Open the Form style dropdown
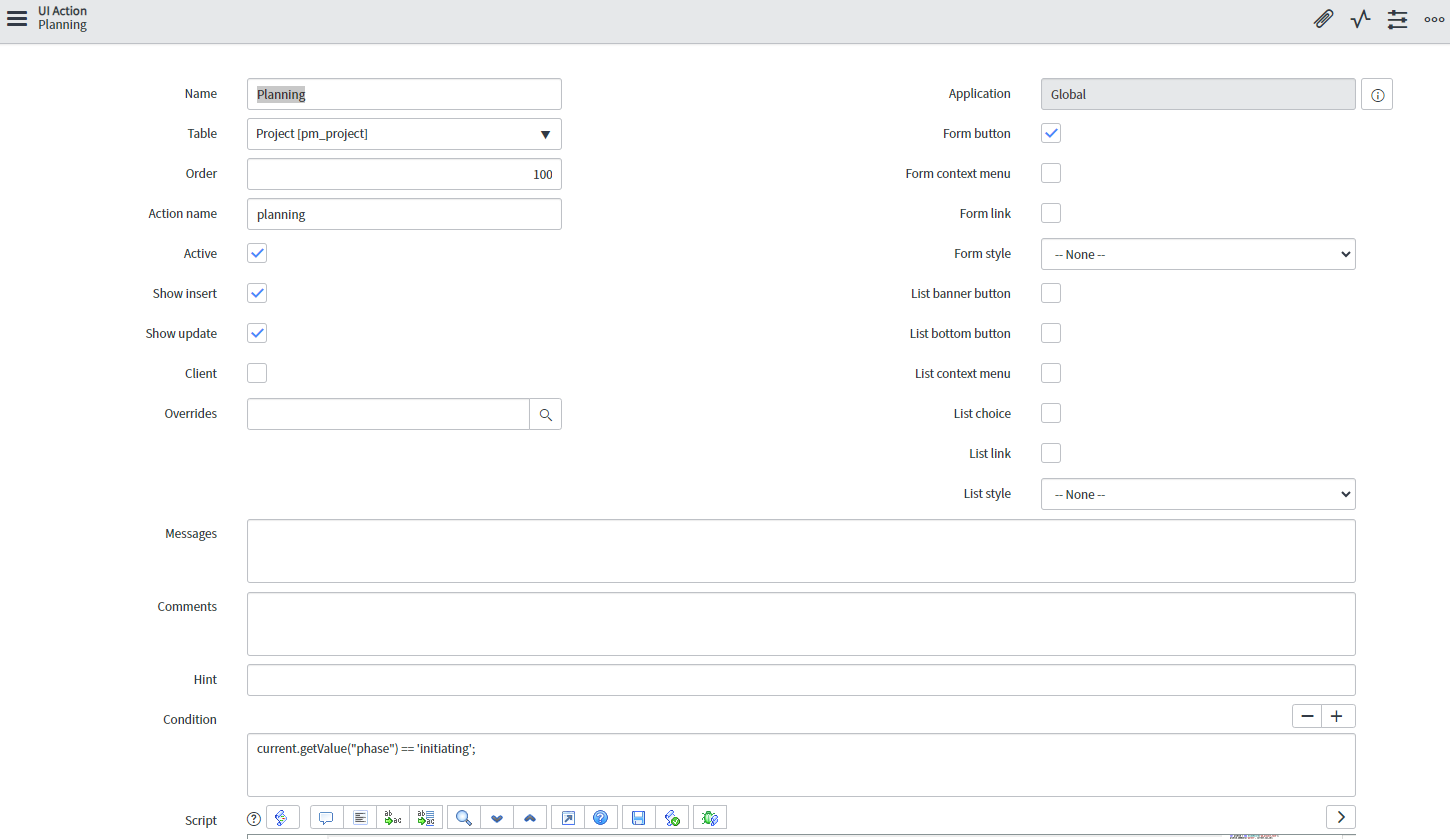Screen dimensions: 1450x839 (x=1198, y=254)
